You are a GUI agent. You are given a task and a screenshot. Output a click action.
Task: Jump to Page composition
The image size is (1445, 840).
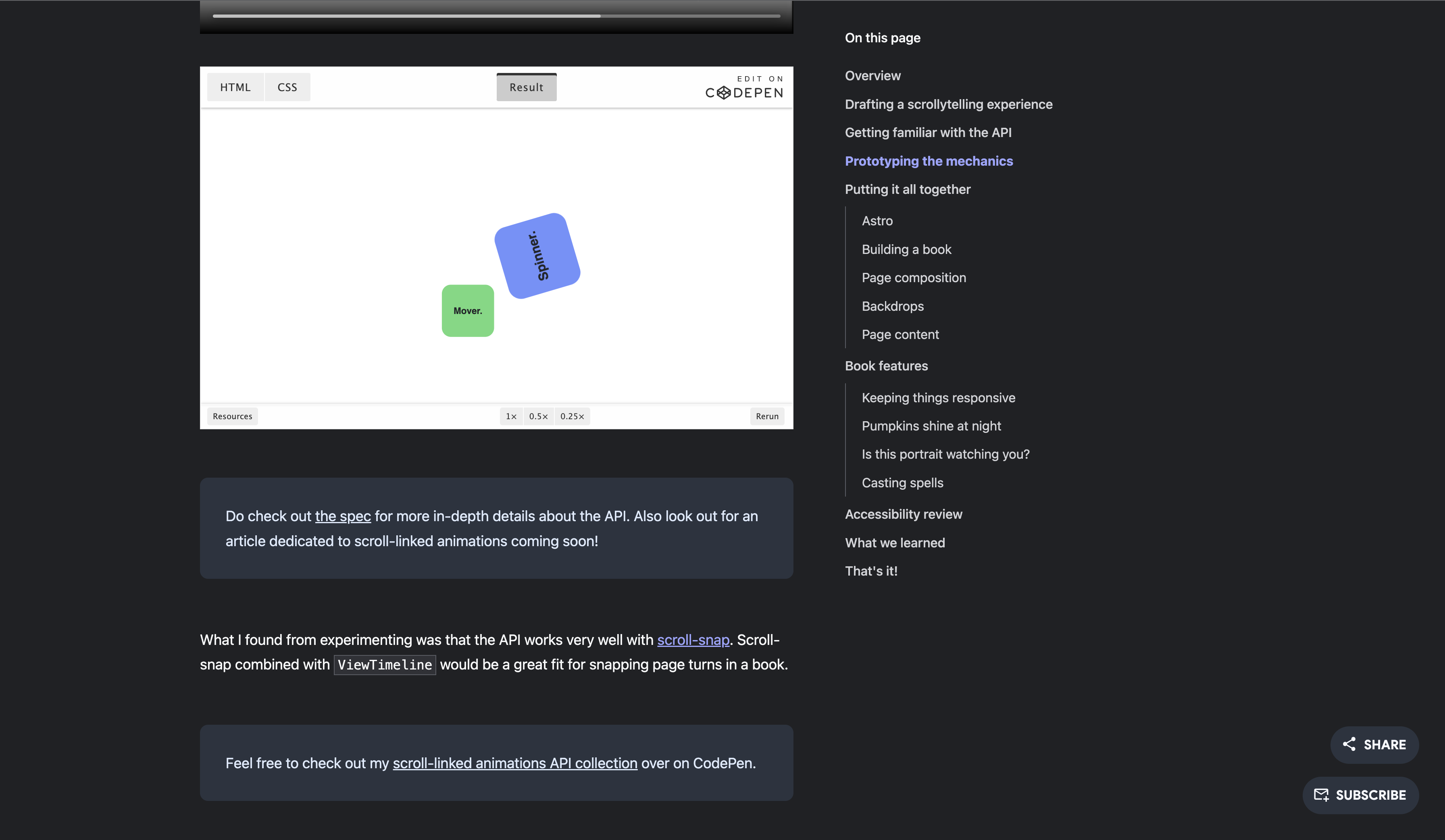click(x=914, y=278)
